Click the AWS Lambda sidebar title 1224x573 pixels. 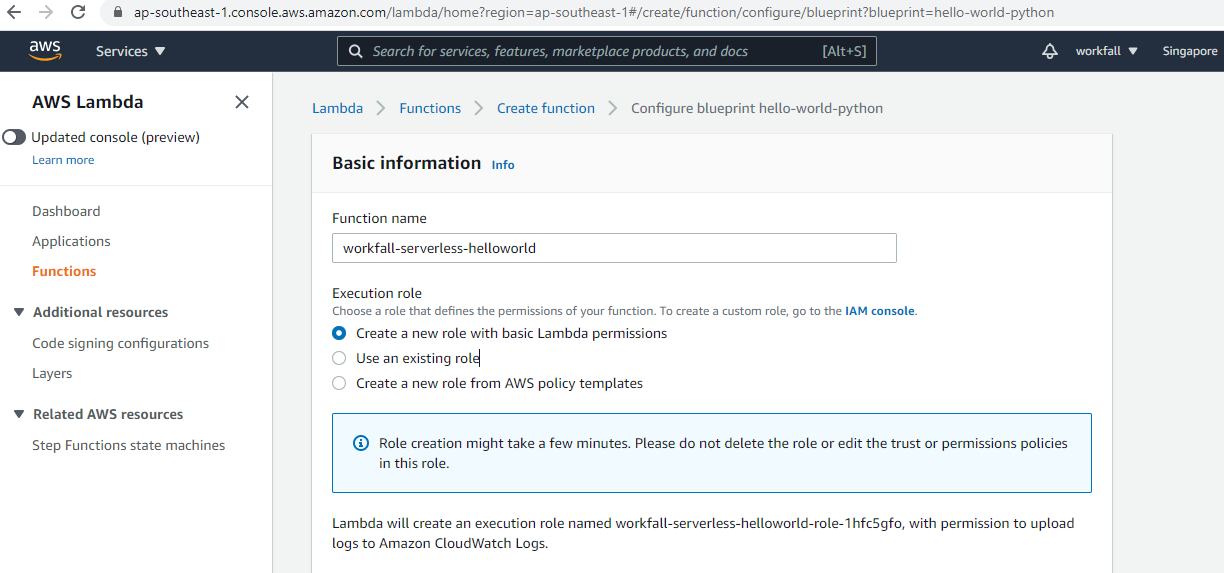click(88, 102)
